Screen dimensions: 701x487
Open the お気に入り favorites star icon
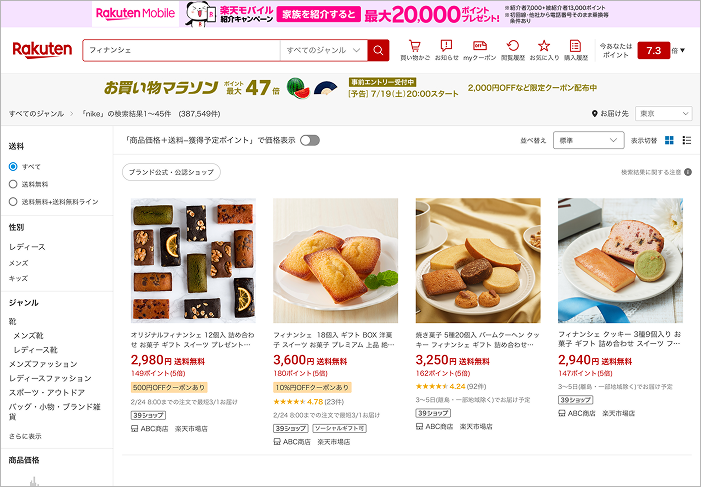(x=544, y=50)
